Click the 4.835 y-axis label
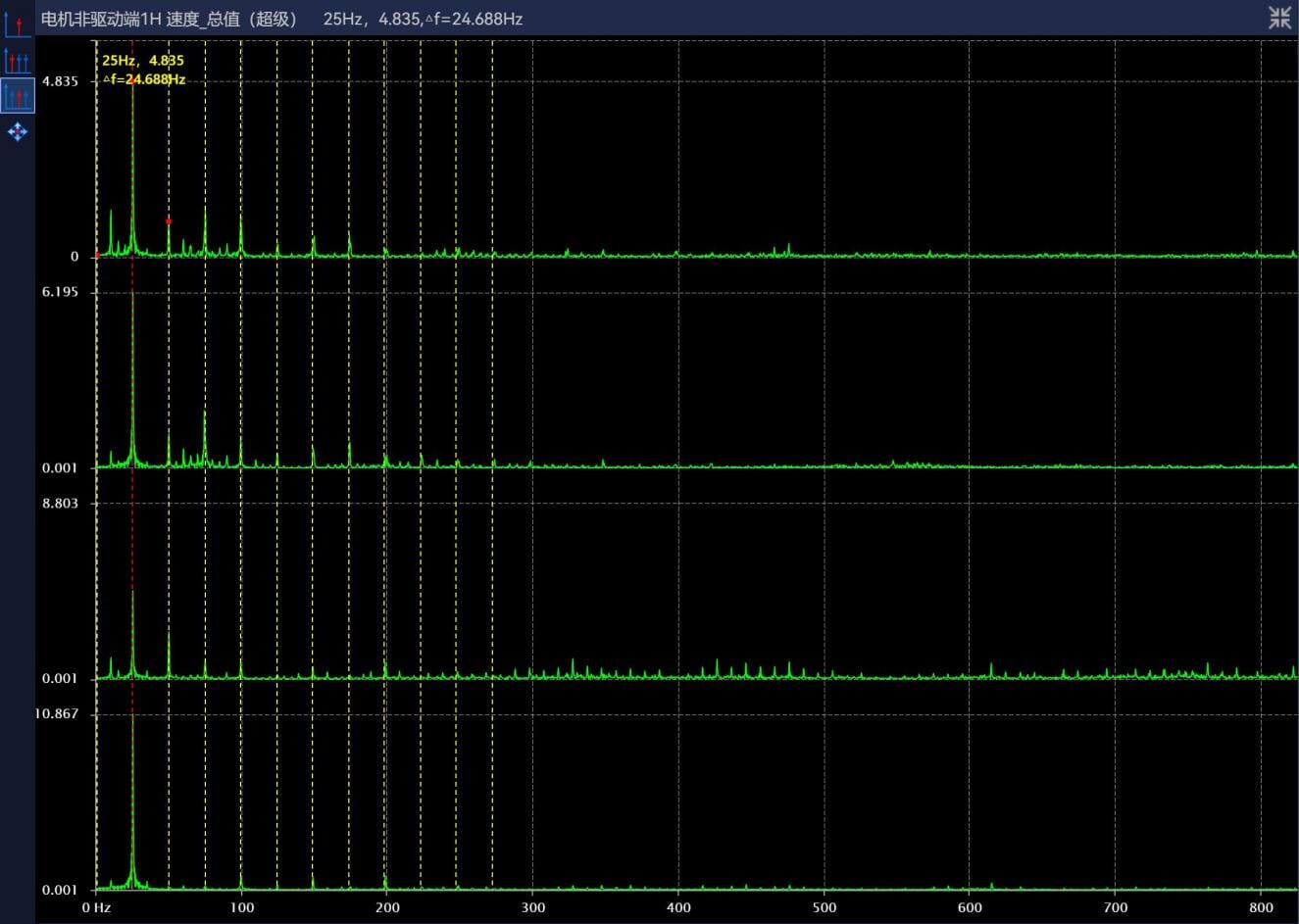Image resolution: width=1299 pixels, height=924 pixels. 60,81
